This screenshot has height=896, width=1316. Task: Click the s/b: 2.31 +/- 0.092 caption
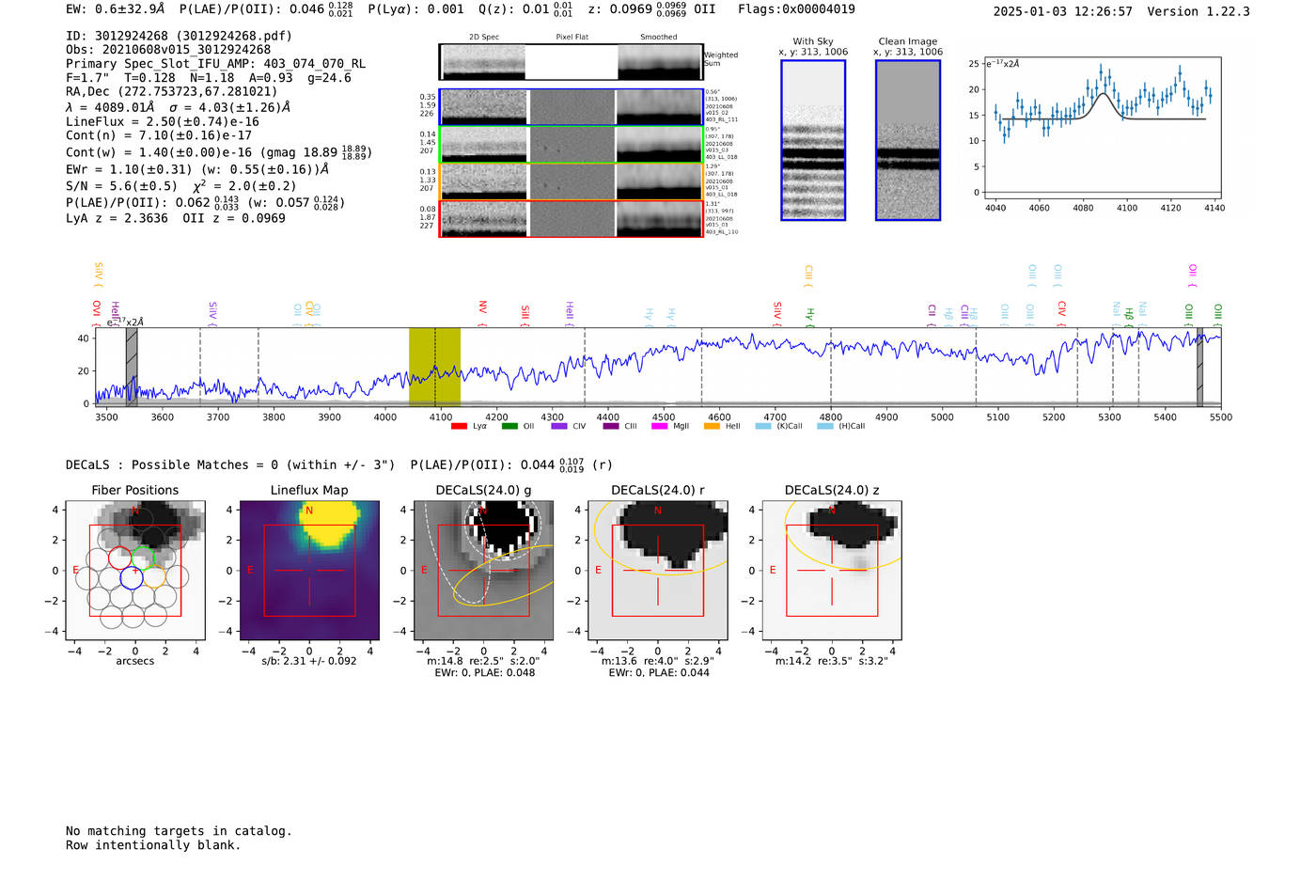tap(309, 661)
